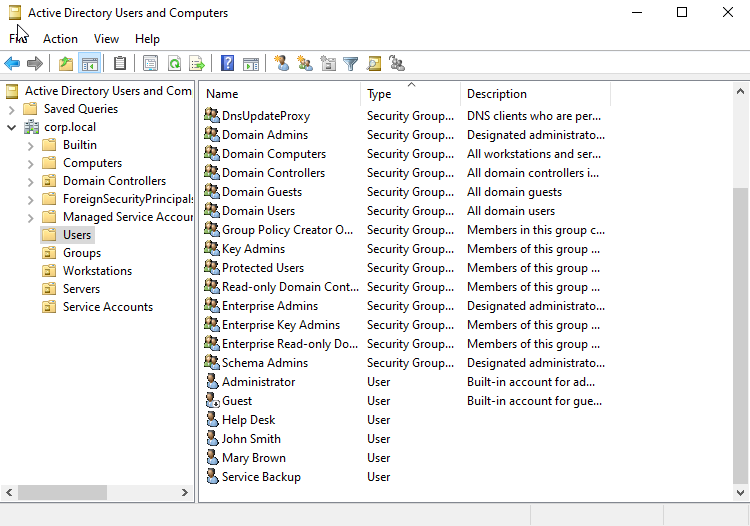
Task: Sort list by the Name column header
Action: [280, 94]
